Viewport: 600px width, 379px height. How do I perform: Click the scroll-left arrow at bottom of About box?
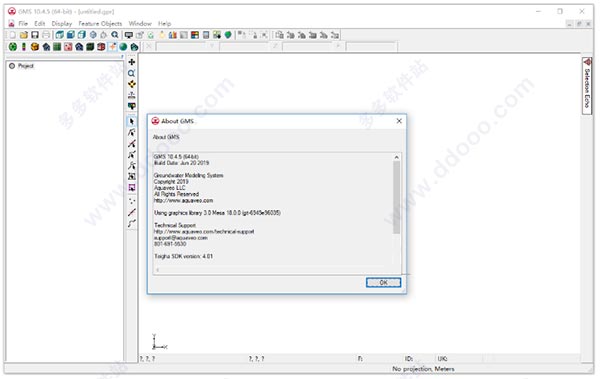(x=157, y=270)
